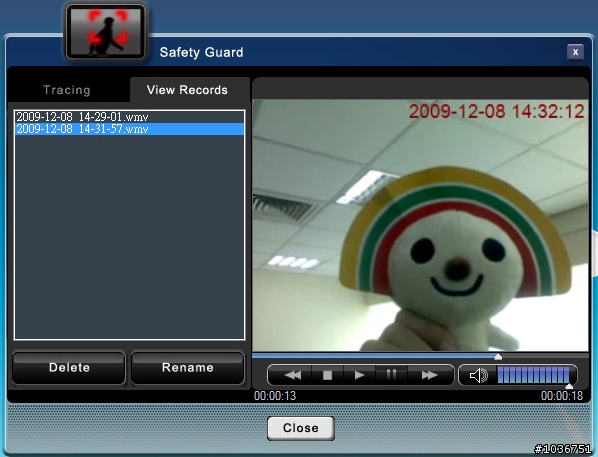This screenshot has width=598, height=457.
Task: Mute audio with the speaker icon
Action: (x=479, y=376)
